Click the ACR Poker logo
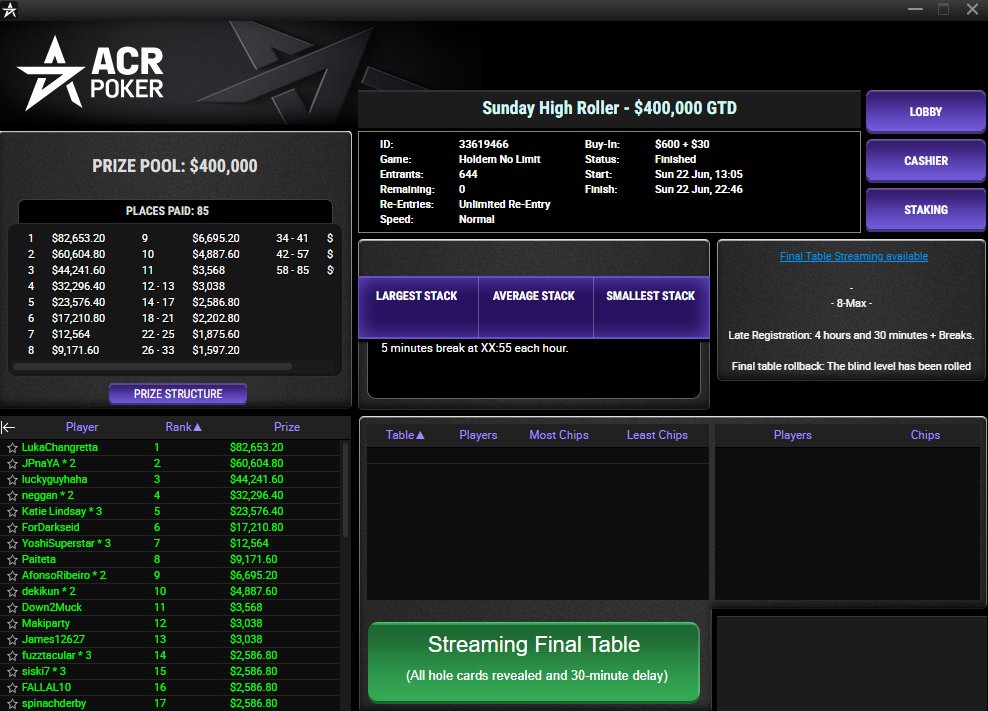 [90, 74]
